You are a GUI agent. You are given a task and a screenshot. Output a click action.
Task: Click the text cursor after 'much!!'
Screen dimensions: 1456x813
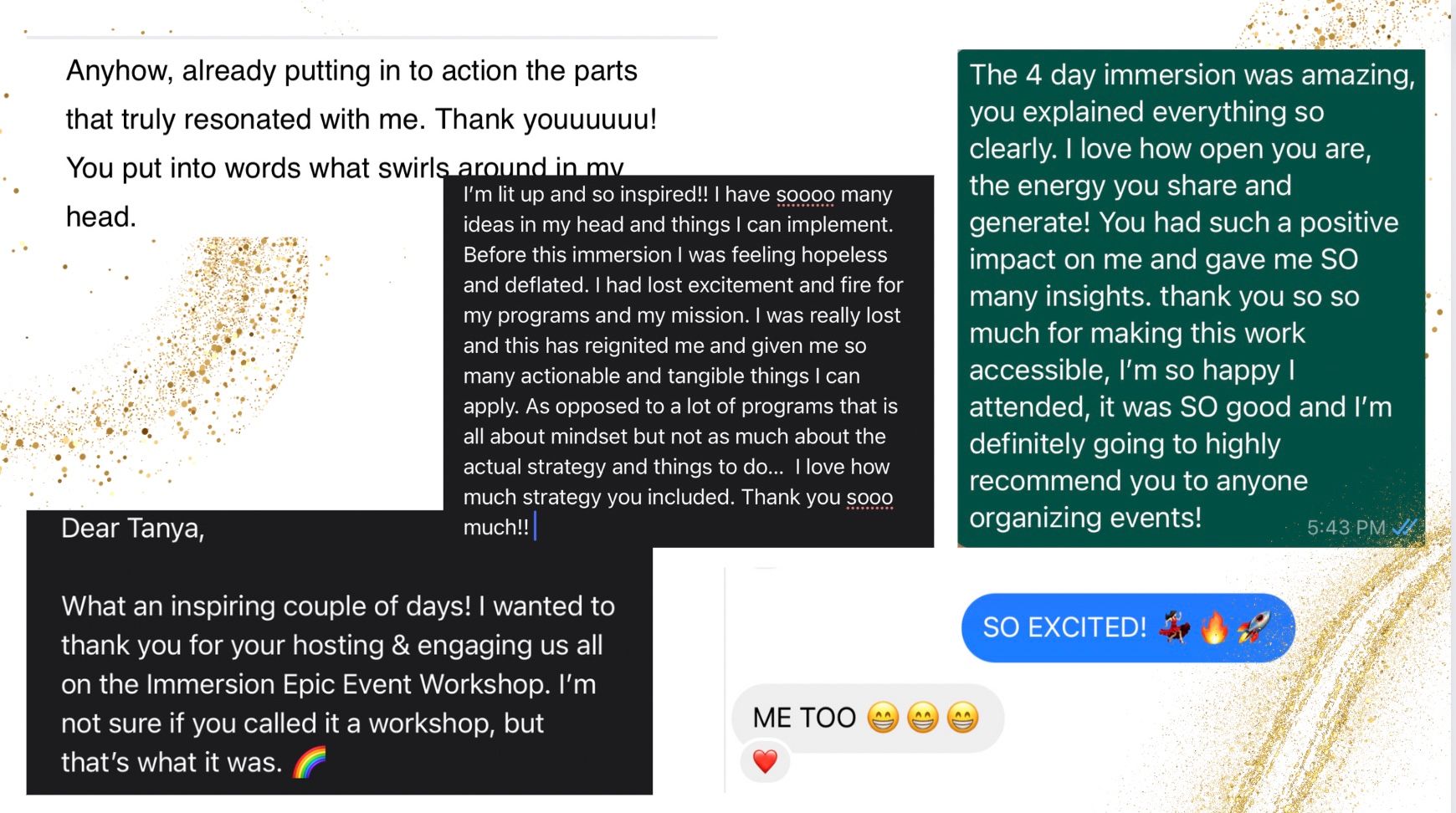(x=535, y=527)
